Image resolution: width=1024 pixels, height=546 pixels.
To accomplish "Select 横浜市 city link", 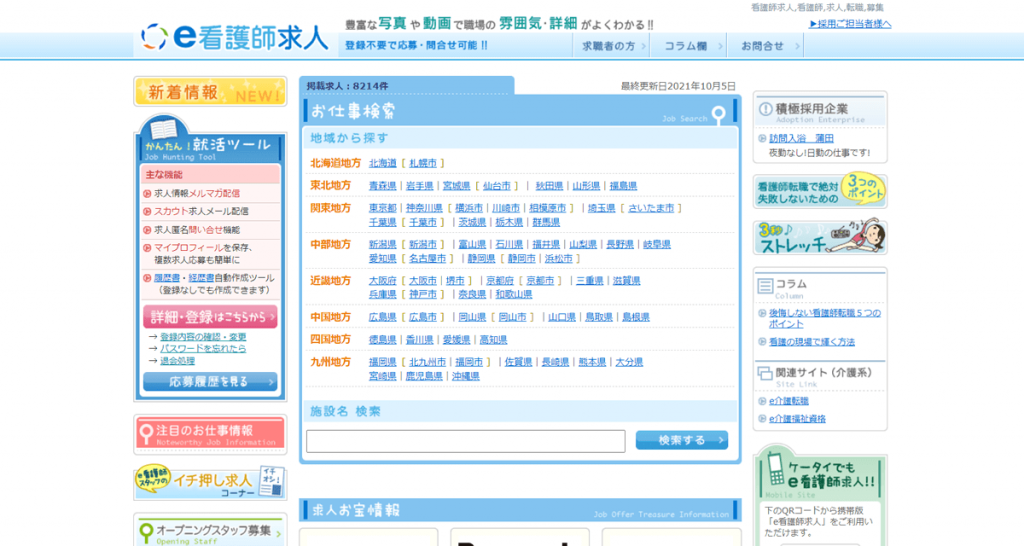I will pyautogui.click(x=469, y=208).
